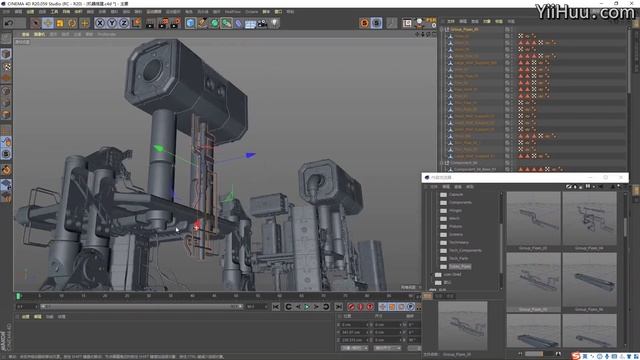Screen dimensions: 640x360
Task: Click the X position field in the Coordinates panel
Action: 355,325
